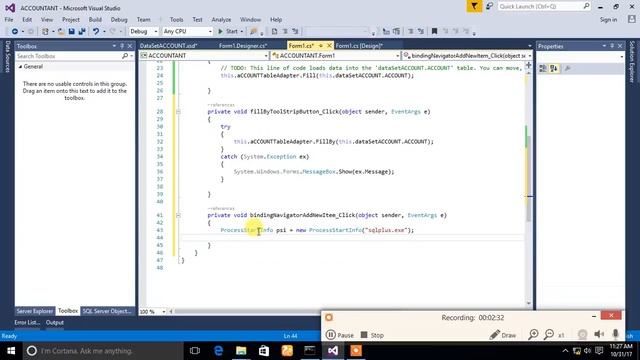
Task: Click the Navigate Backward toolbar icon
Action: tap(14, 31)
